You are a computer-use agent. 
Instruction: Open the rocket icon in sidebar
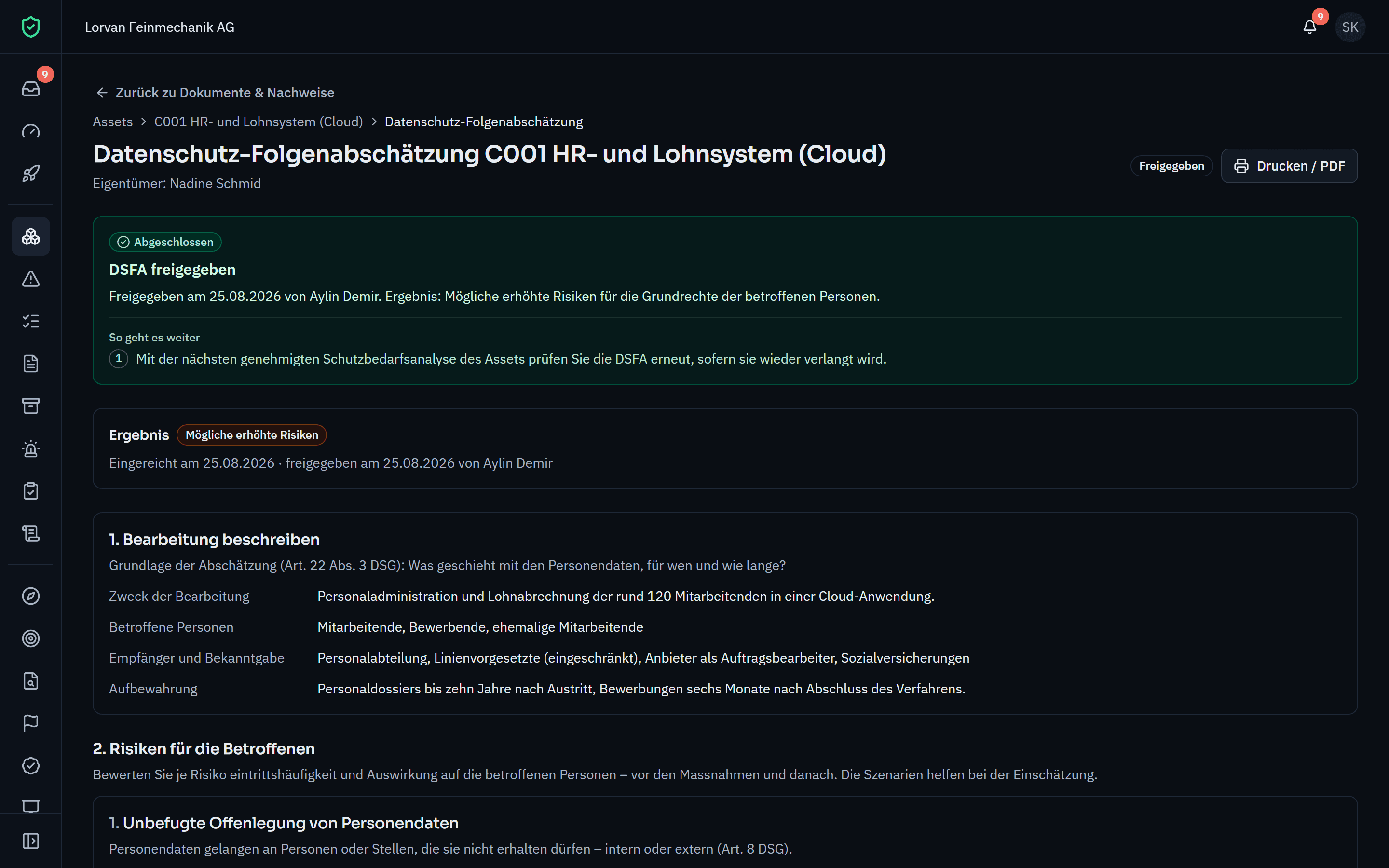[30, 174]
